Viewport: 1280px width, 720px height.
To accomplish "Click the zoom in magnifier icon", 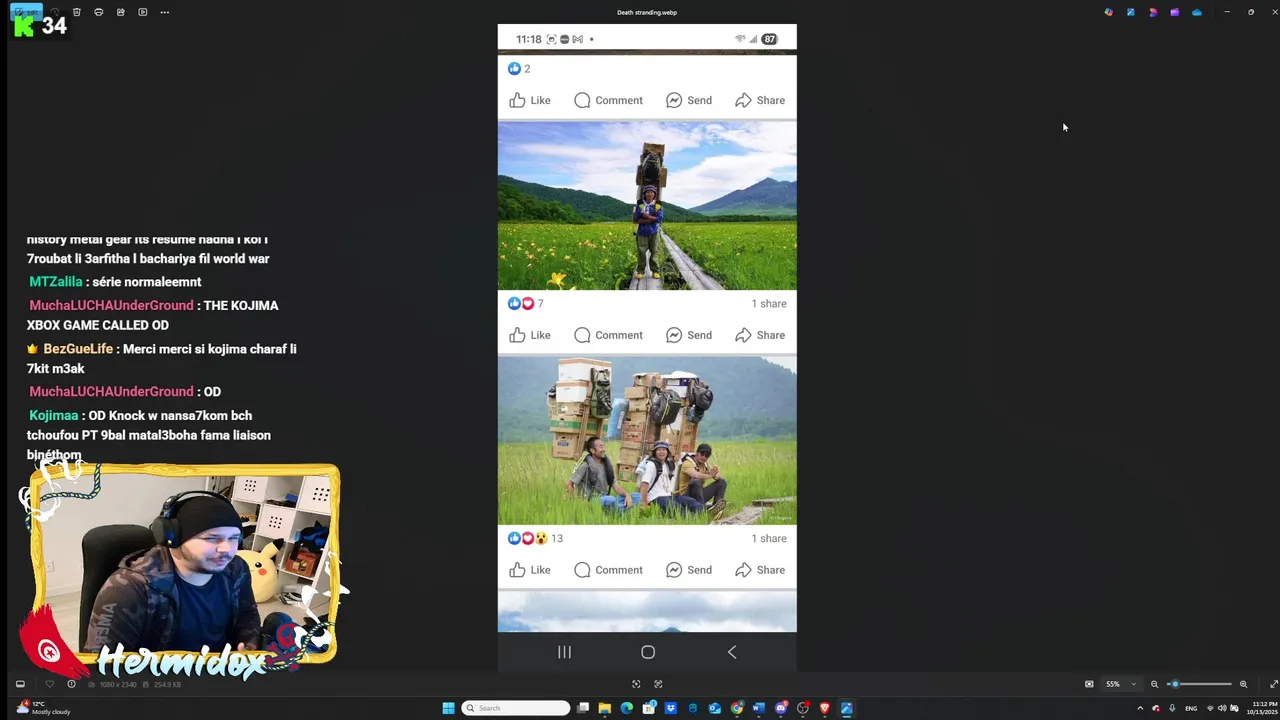I will (x=1243, y=684).
